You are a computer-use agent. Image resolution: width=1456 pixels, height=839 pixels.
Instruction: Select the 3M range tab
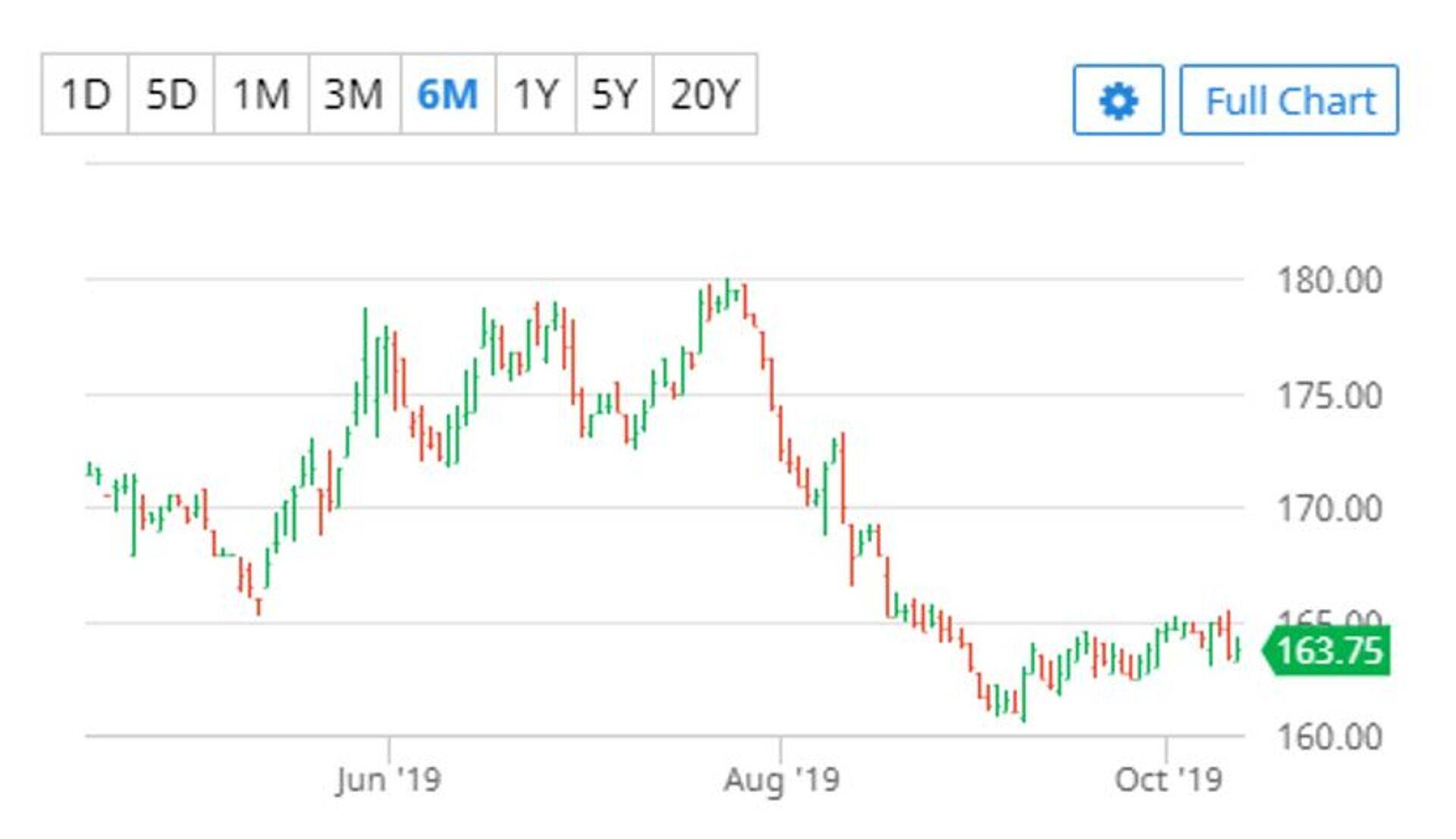tap(353, 94)
